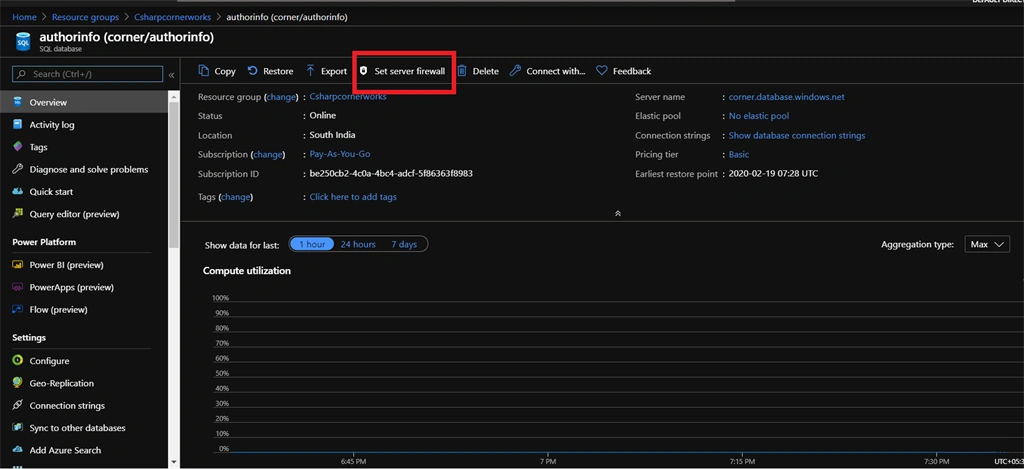Click the Connection strings sidebar icon
The image size is (1024, 469).
tap(18, 405)
